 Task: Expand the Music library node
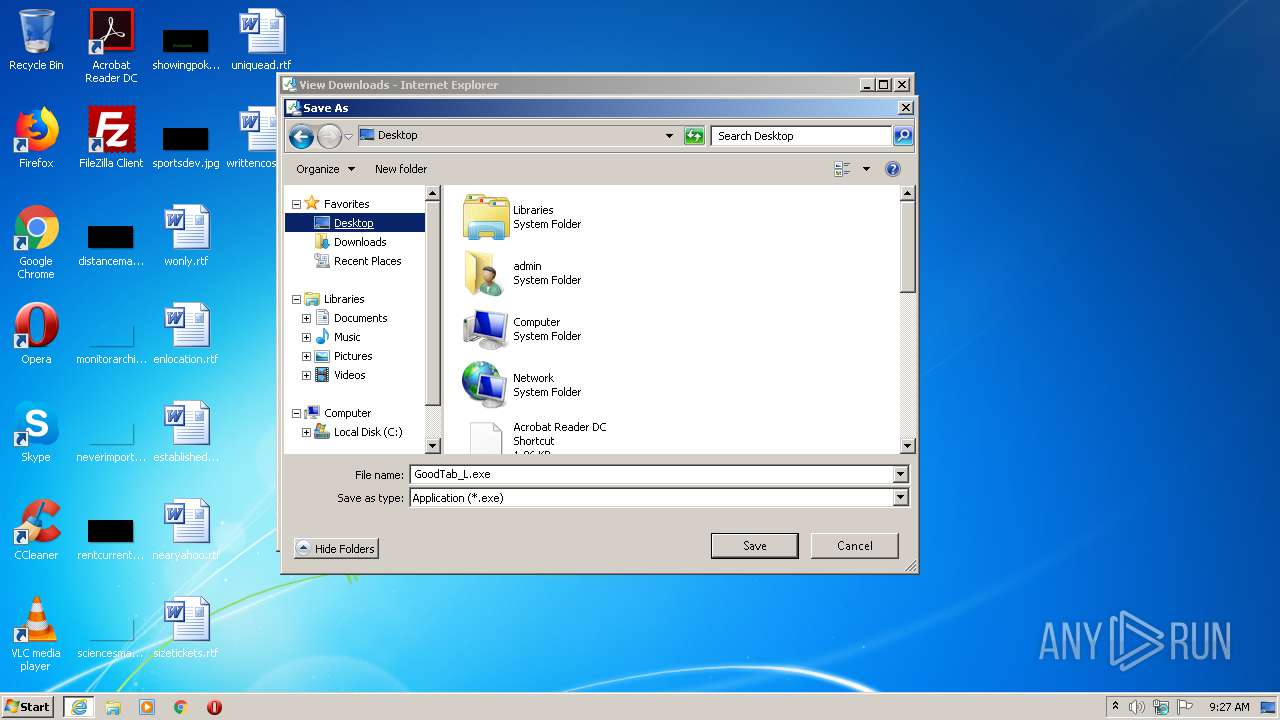tap(306, 337)
